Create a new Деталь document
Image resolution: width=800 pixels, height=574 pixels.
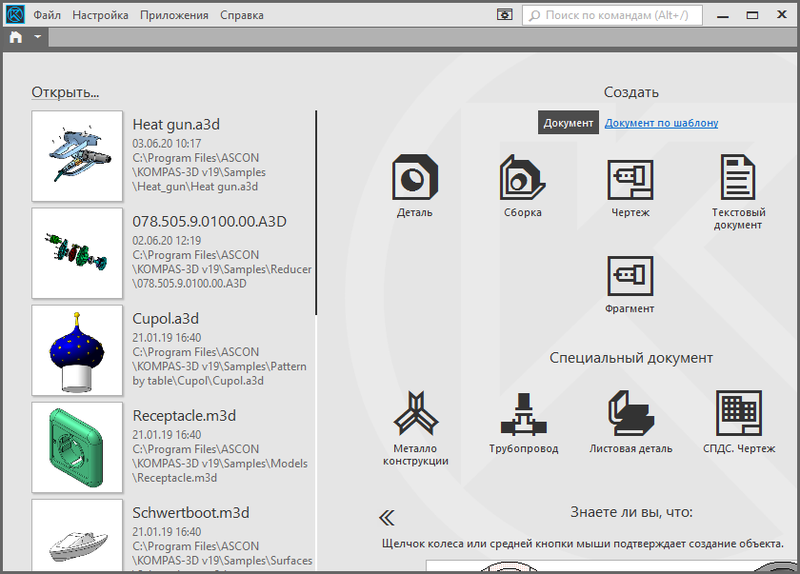coord(414,186)
